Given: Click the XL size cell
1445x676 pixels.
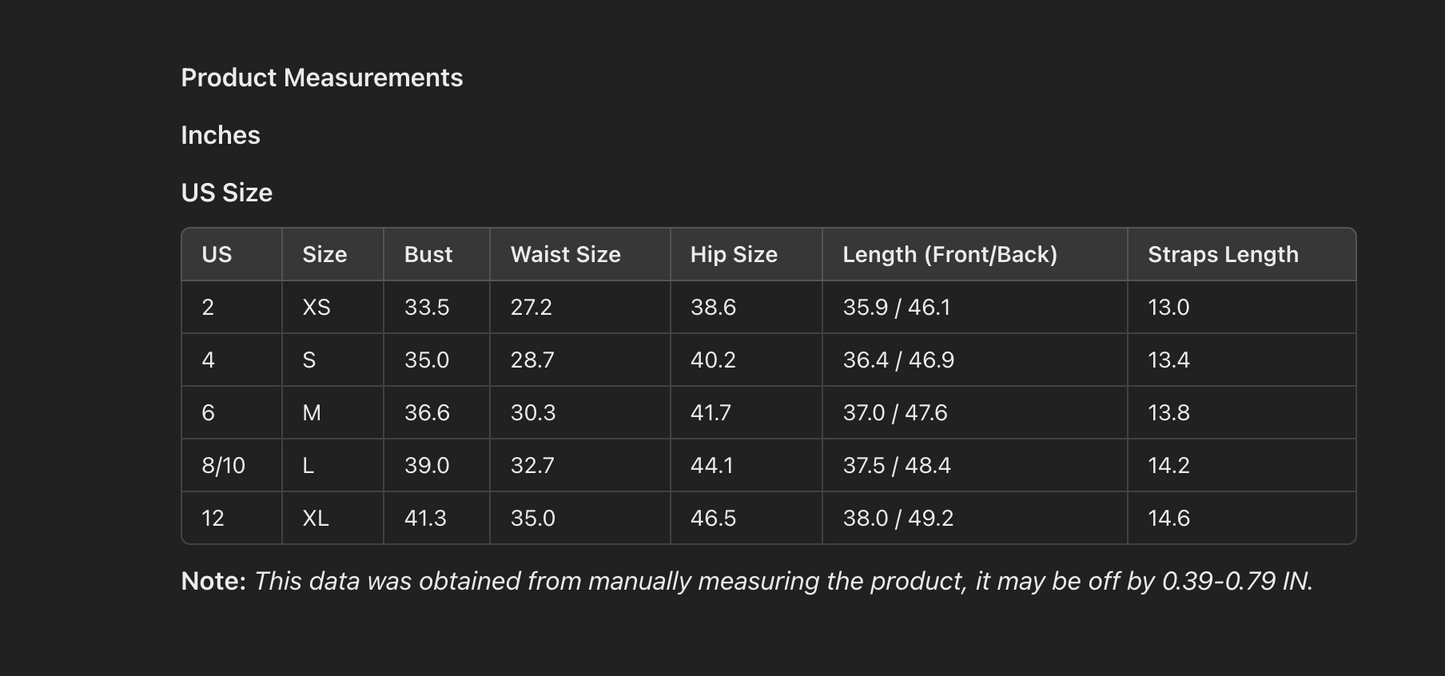Looking at the screenshot, I should [x=315, y=519].
